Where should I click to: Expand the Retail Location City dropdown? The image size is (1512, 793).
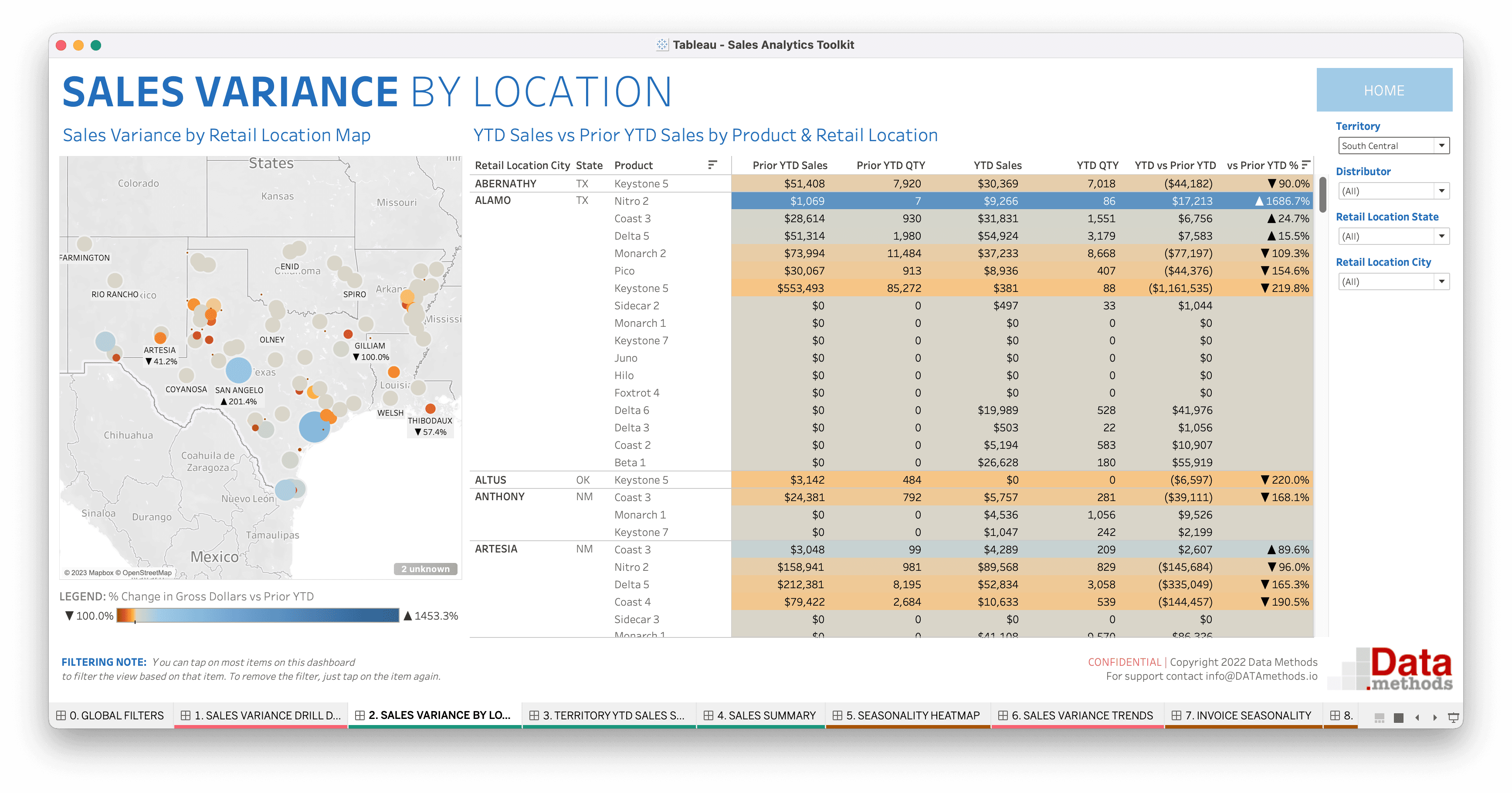click(1441, 282)
